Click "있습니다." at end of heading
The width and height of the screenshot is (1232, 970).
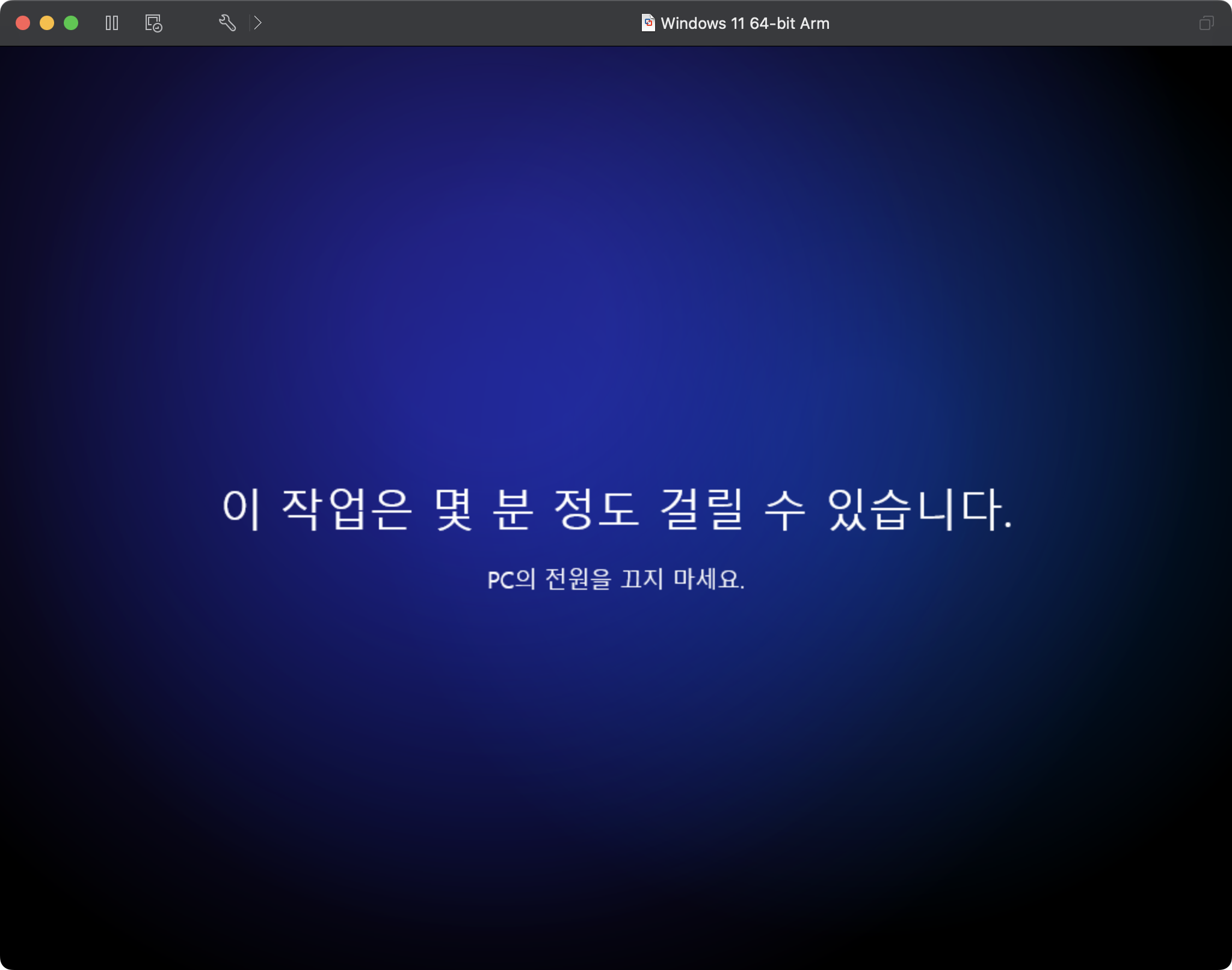click(919, 509)
